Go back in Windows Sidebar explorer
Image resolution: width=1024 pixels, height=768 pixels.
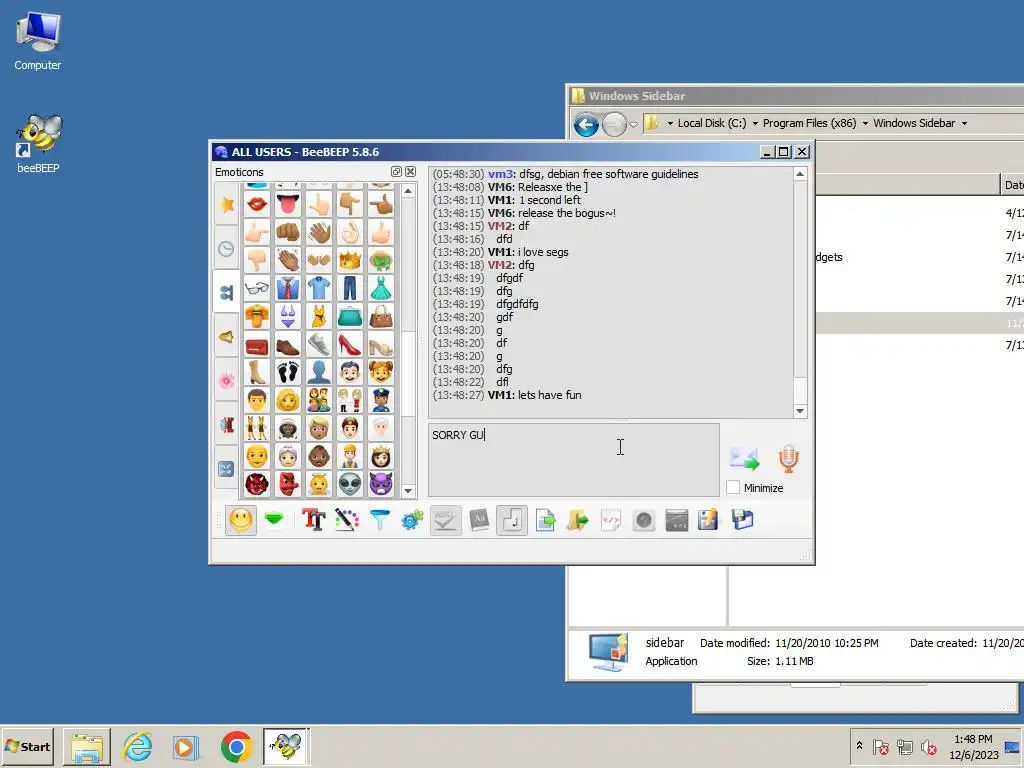pyautogui.click(x=586, y=124)
